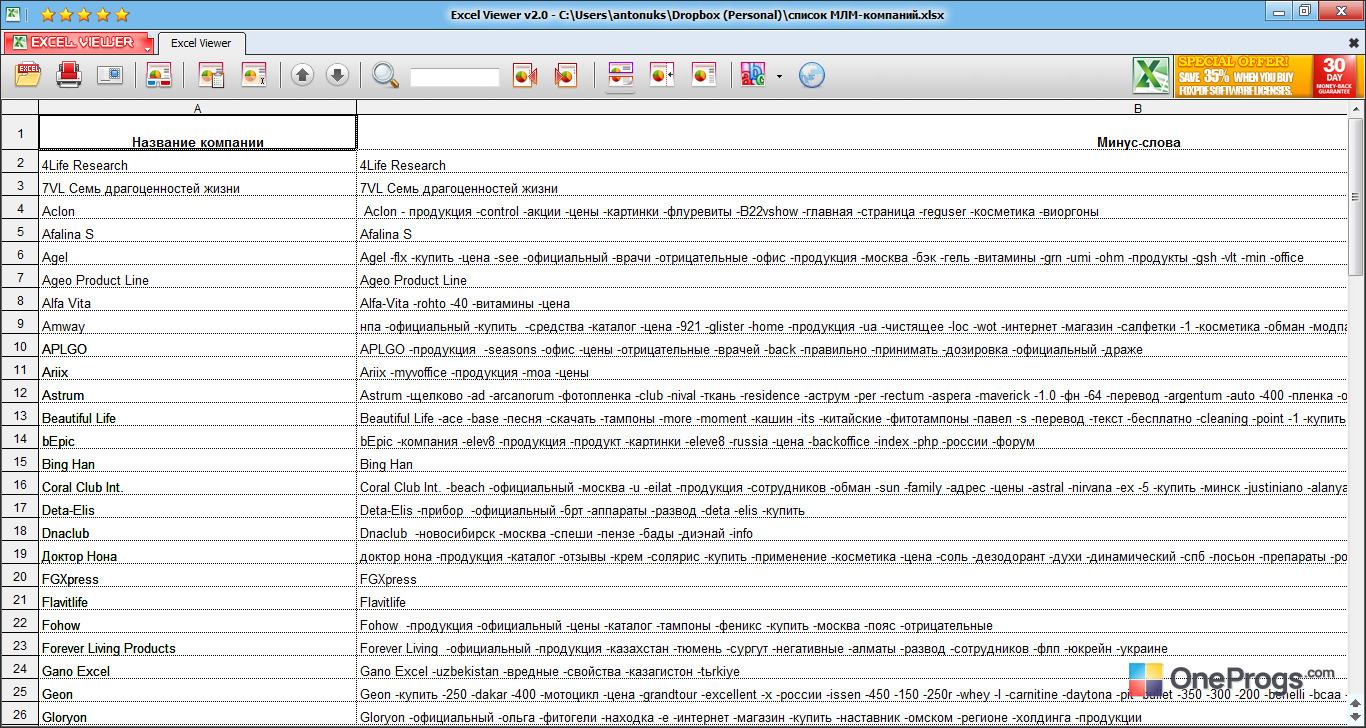The width and height of the screenshot is (1366, 728).
Task: Click the screen snapshot icon after the printer
Action: (x=109, y=75)
